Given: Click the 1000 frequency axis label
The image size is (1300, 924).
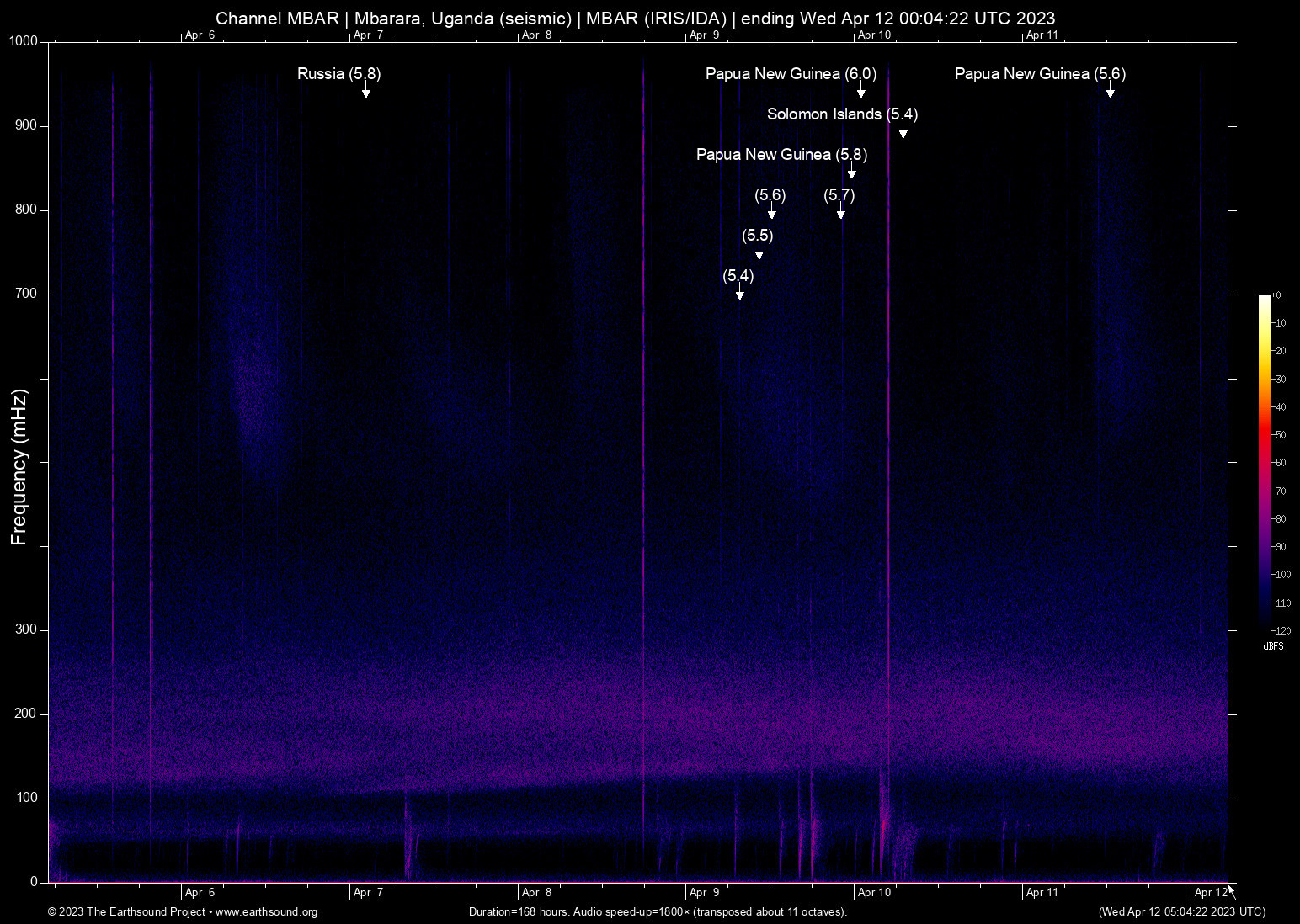Looking at the screenshot, I should pos(22,40).
